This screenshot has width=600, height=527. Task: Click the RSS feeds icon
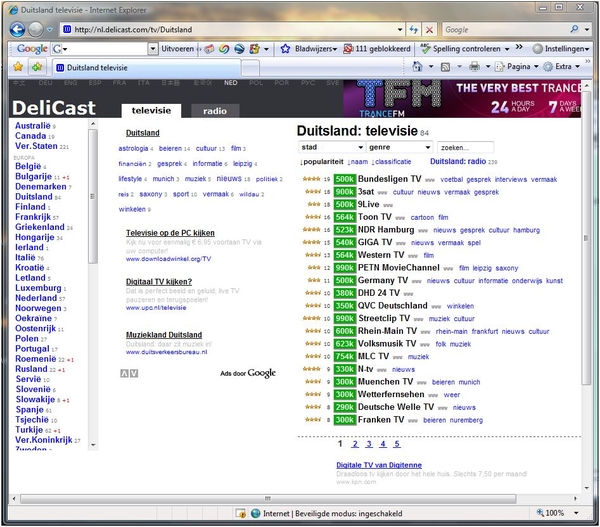[x=445, y=67]
